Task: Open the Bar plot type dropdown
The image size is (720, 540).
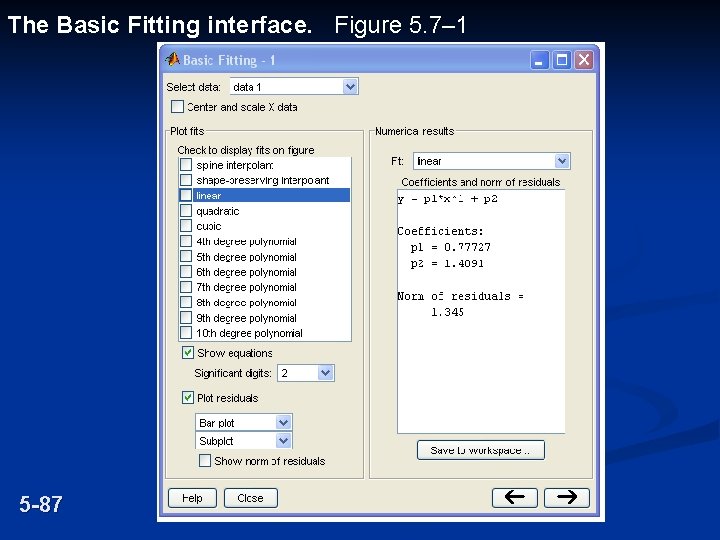Action: click(244, 422)
